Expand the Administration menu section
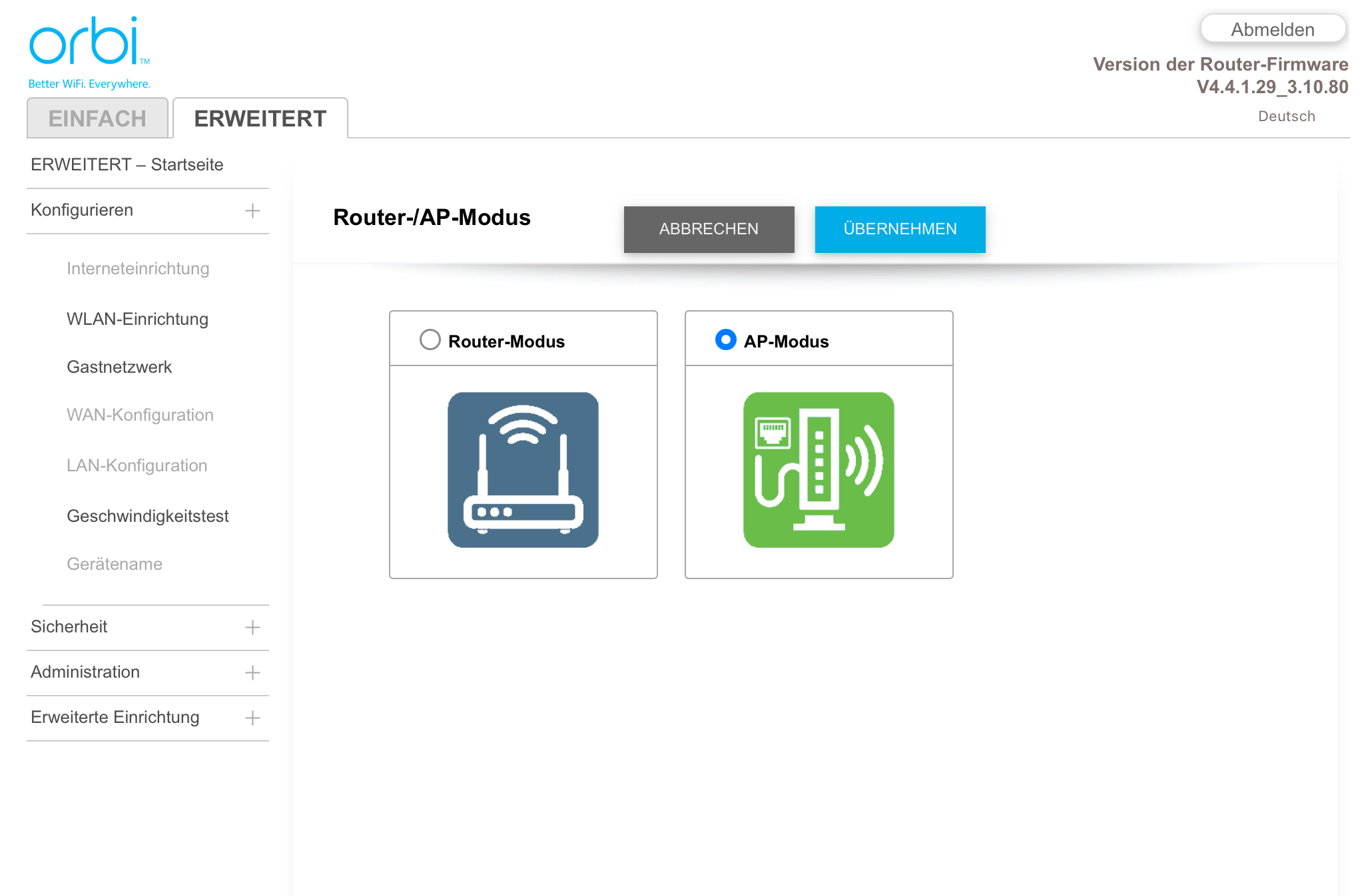1364x896 pixels. coord(85,672)
